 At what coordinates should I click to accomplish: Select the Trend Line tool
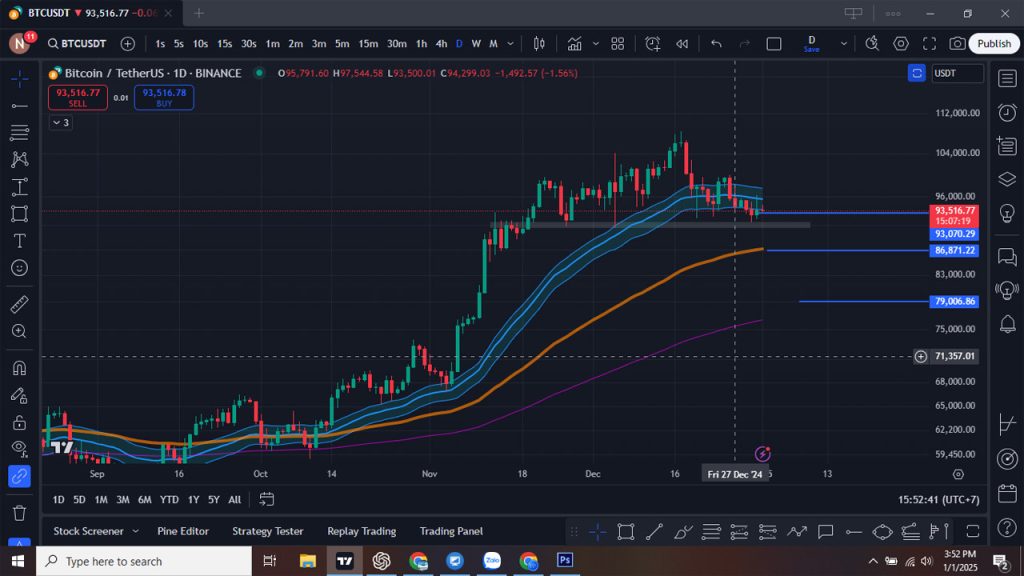click(x=19, y=108)
